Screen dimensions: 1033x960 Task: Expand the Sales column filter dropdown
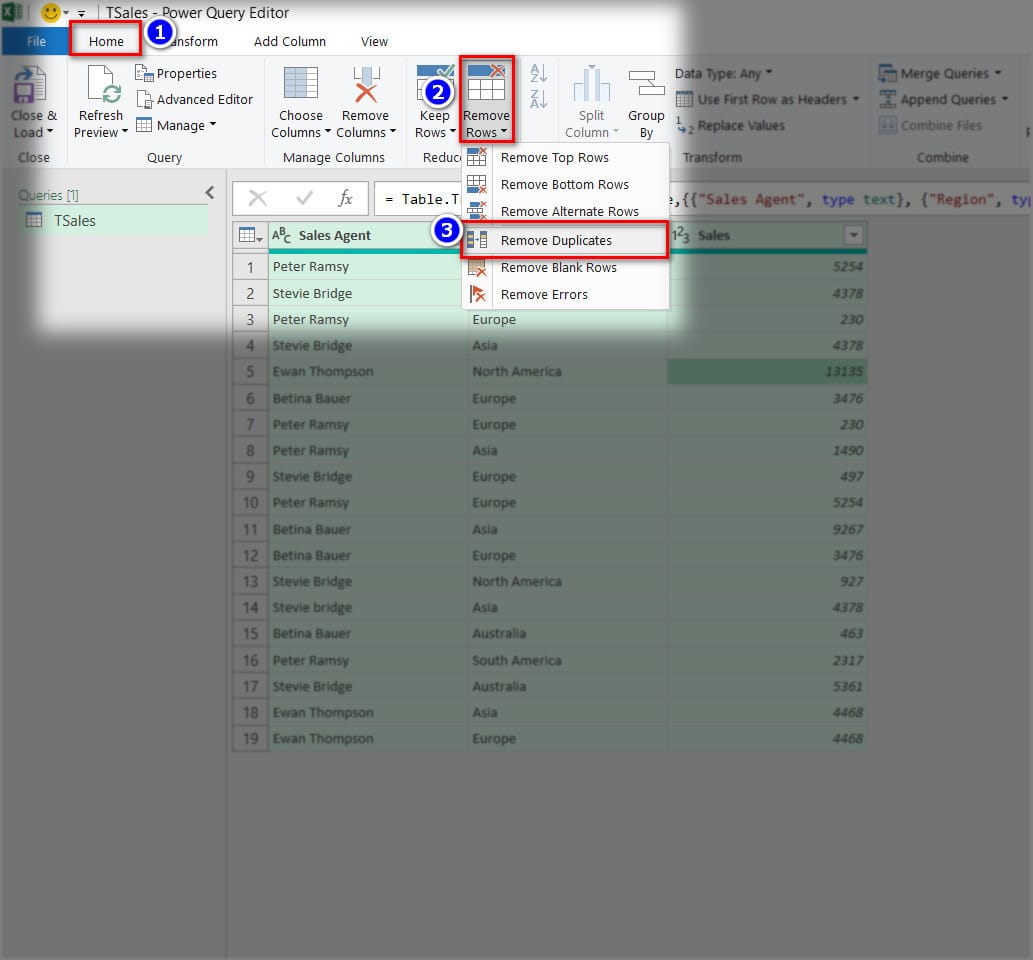coord(853,235)
